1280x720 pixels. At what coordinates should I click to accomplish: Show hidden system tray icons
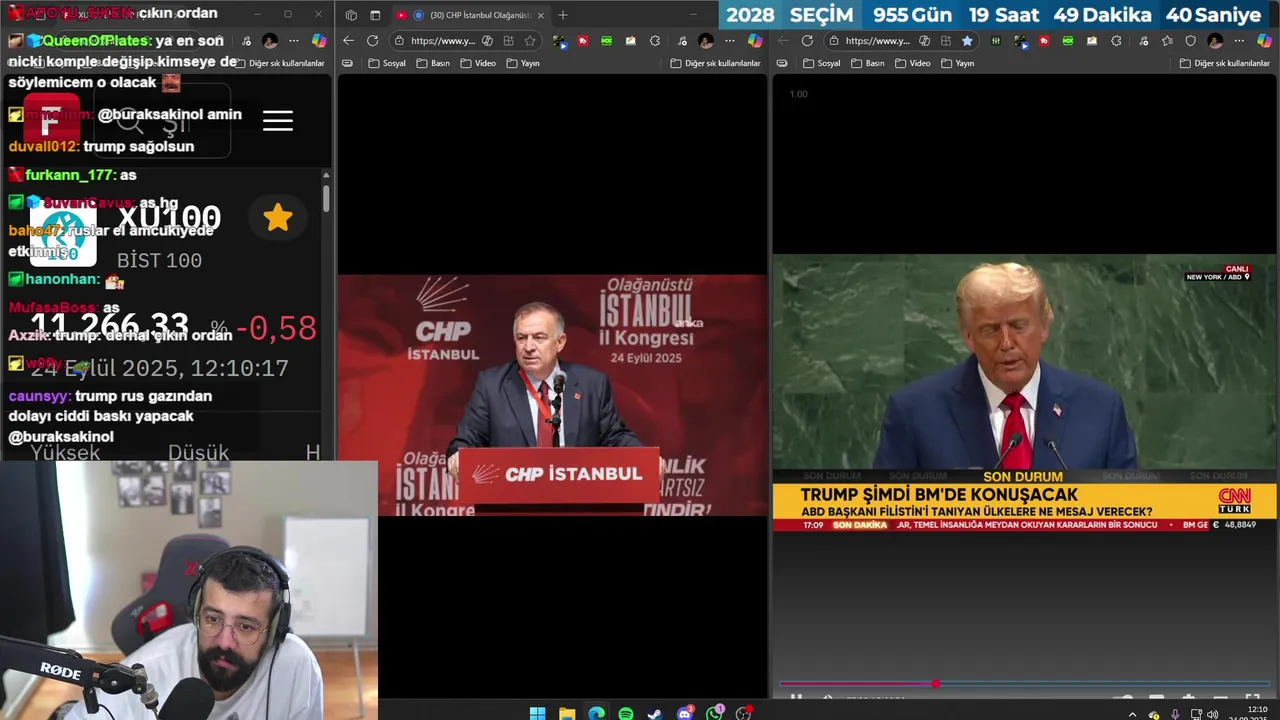1132,714
